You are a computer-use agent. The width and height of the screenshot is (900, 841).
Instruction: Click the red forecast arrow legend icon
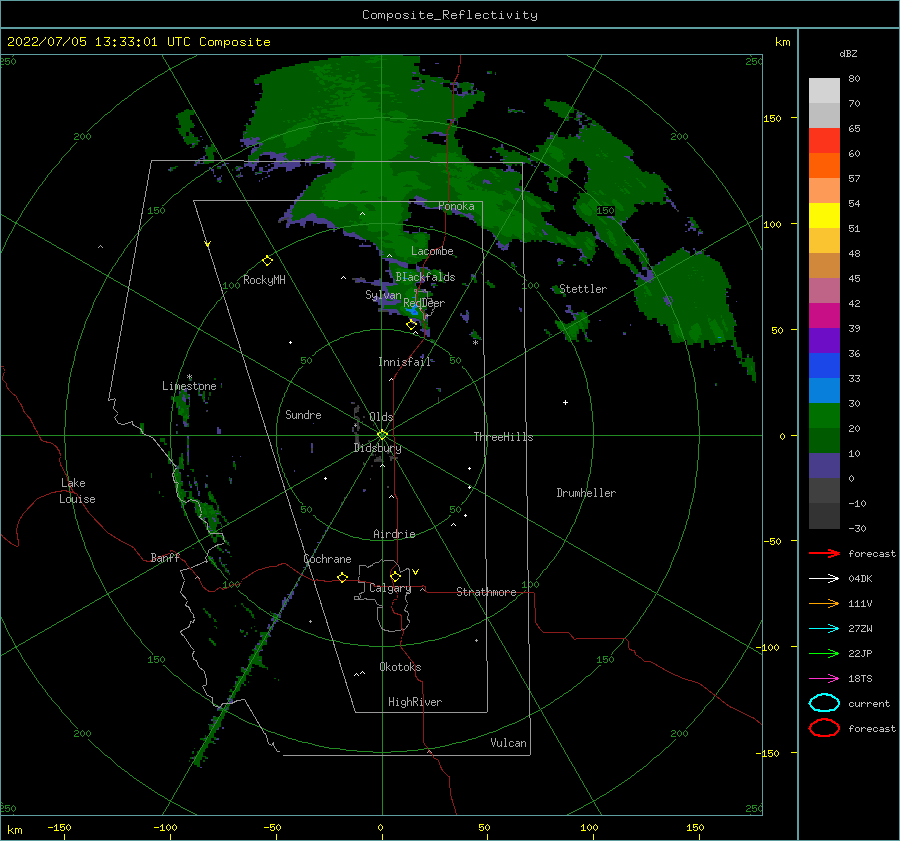[x=824, y=553]
